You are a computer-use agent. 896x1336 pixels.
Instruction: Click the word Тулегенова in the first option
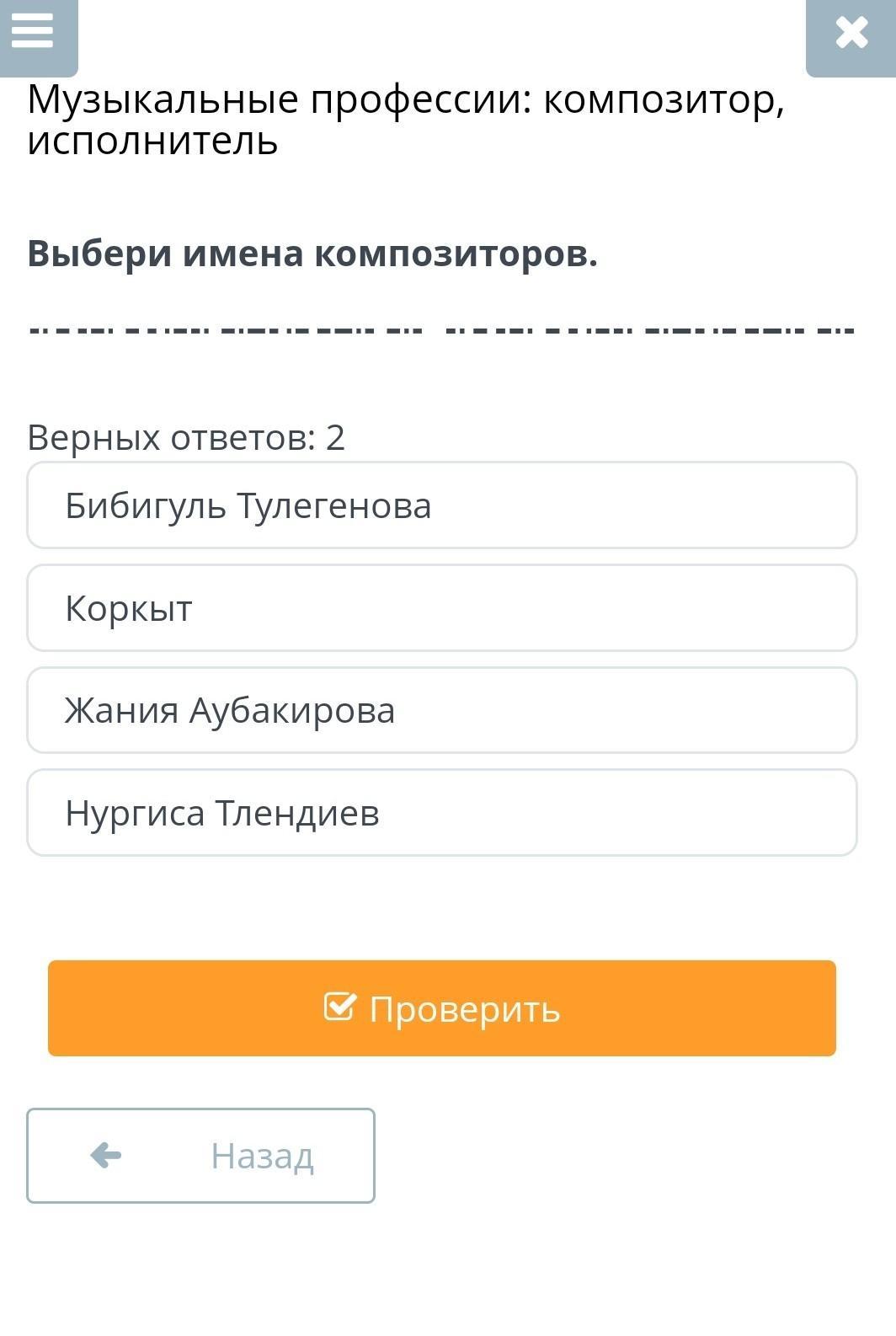pyautogui.click(x=333, y=506)
